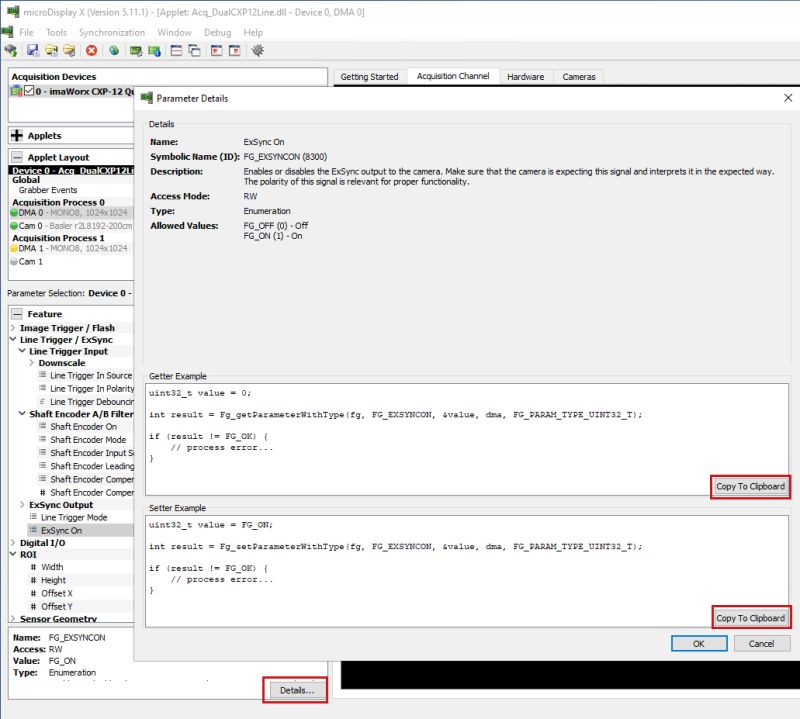Viewport: 800px width, 719px height.
Task: Select the Offset X parameter
Action: [x=57, y=593]
